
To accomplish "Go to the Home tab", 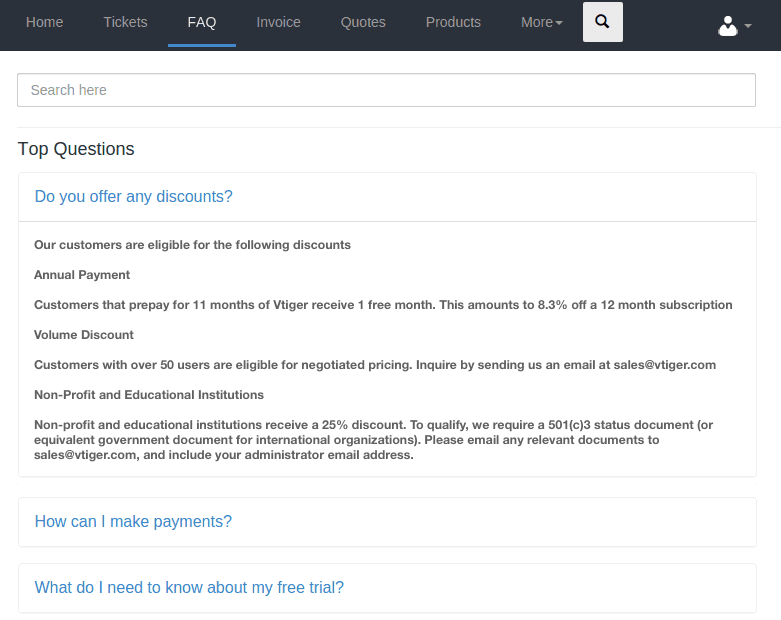I will pyautogui.click(x=44, y=22).
